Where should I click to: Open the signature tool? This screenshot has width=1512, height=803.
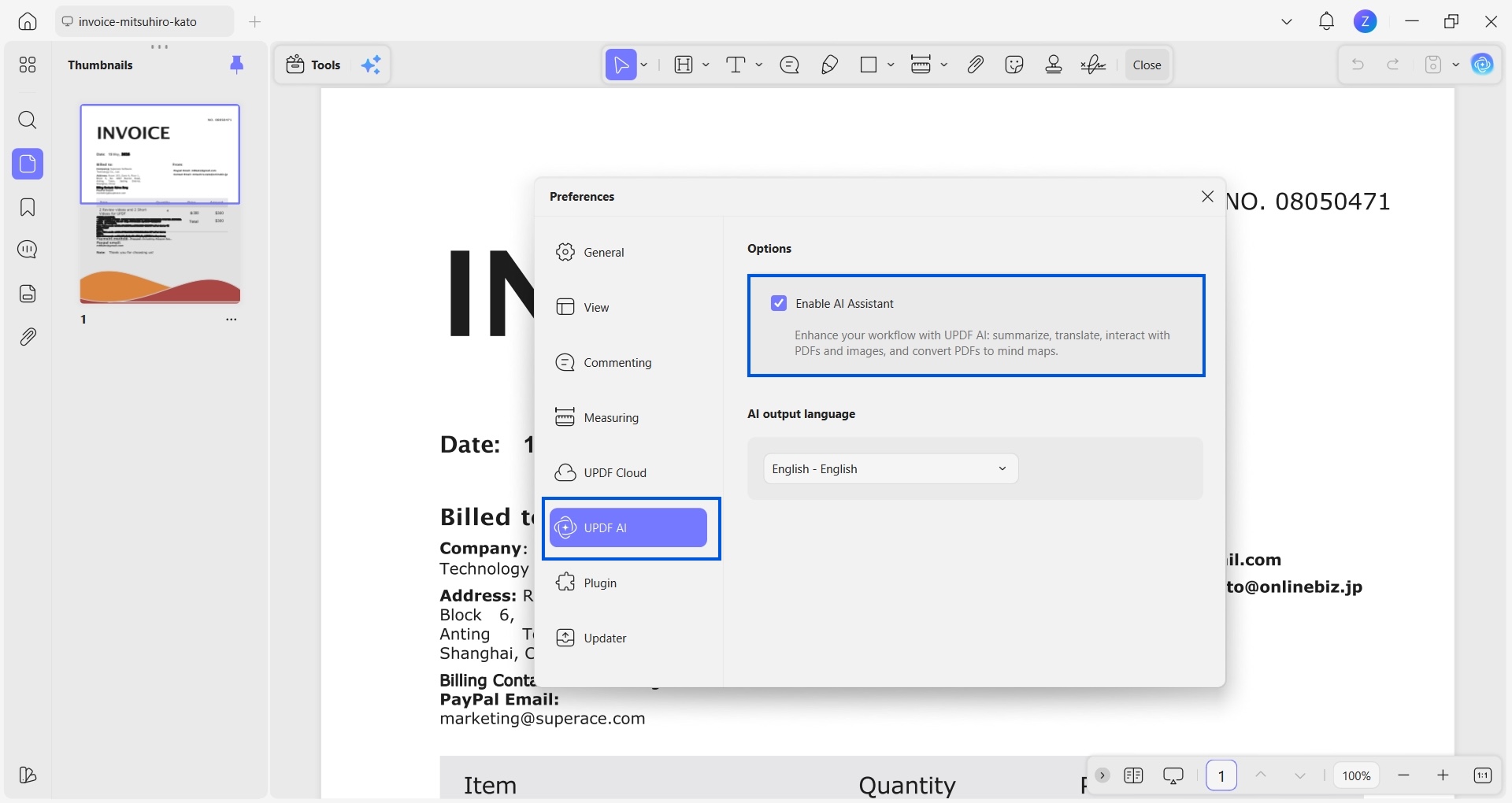(x=1094, y=65)
